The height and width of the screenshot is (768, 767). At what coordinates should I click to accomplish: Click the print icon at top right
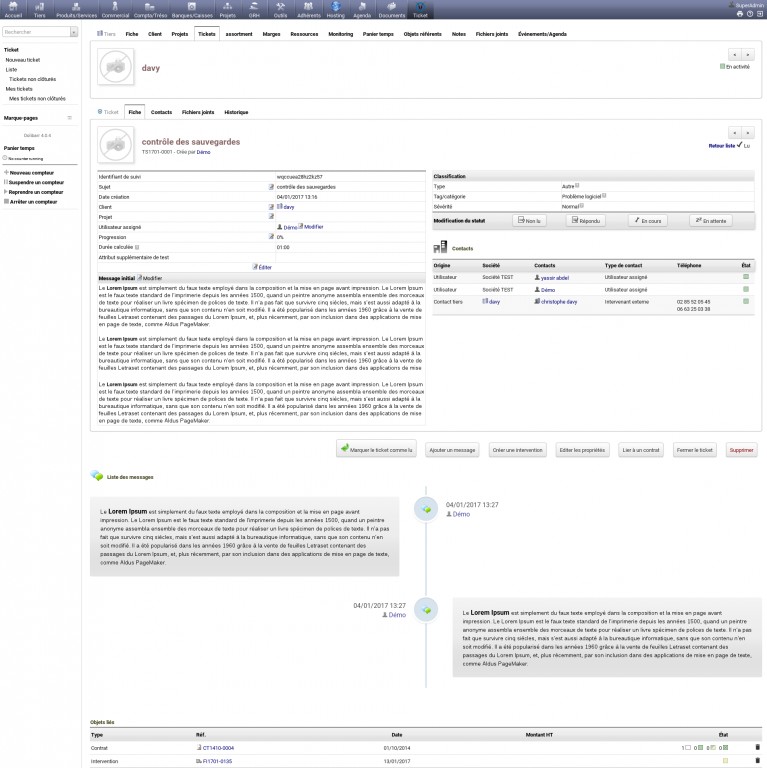[x=740, y=14]
